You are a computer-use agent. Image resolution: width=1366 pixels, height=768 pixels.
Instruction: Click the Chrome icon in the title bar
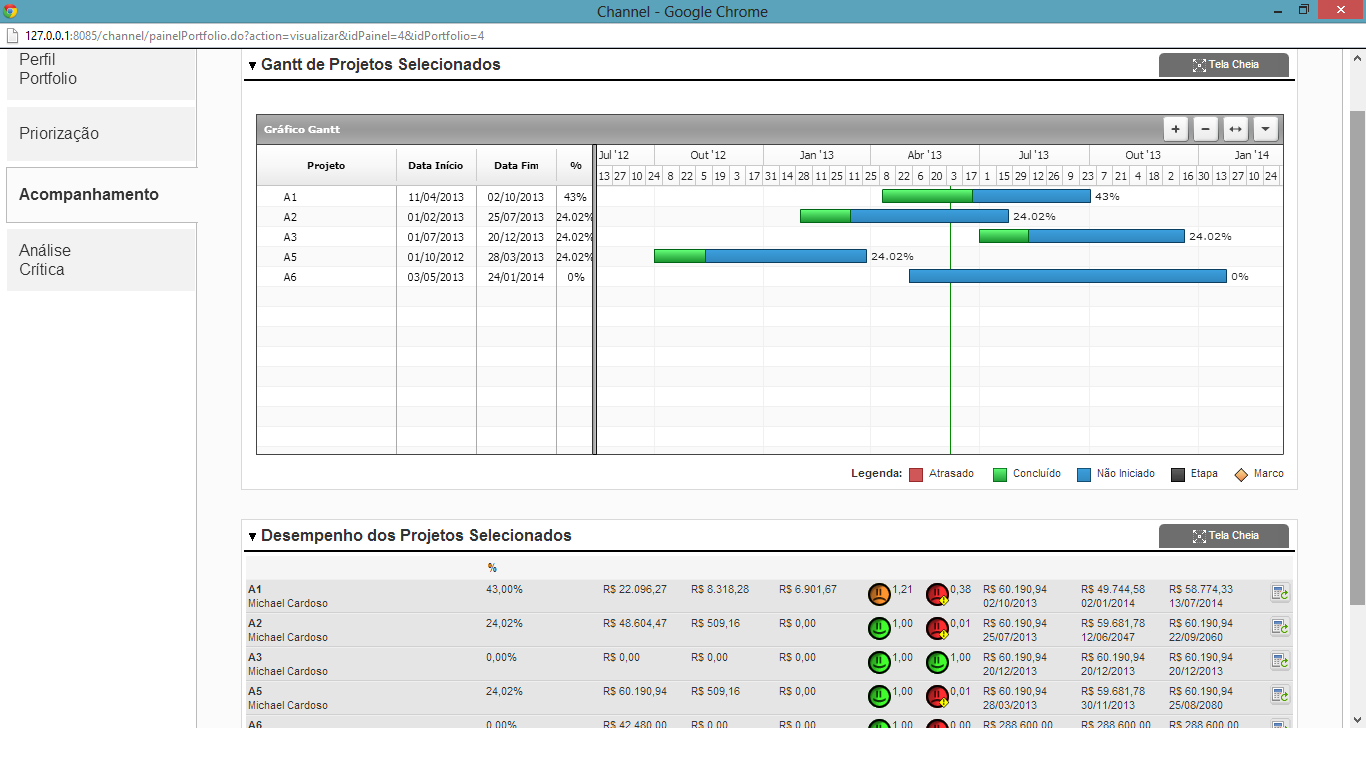[x=11, y=11]
